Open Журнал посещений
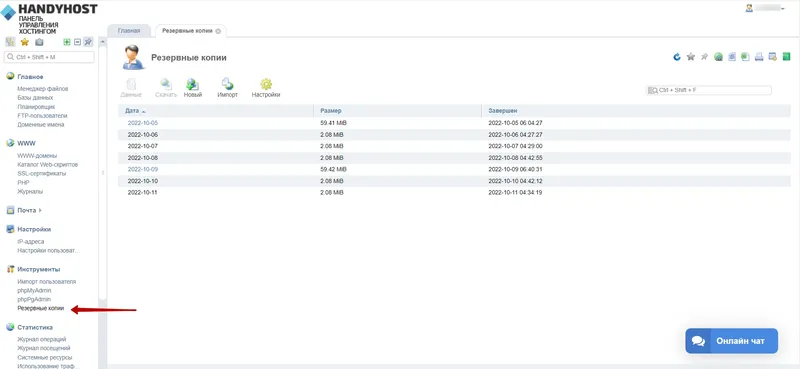800x369 pixels. [44, 348]
